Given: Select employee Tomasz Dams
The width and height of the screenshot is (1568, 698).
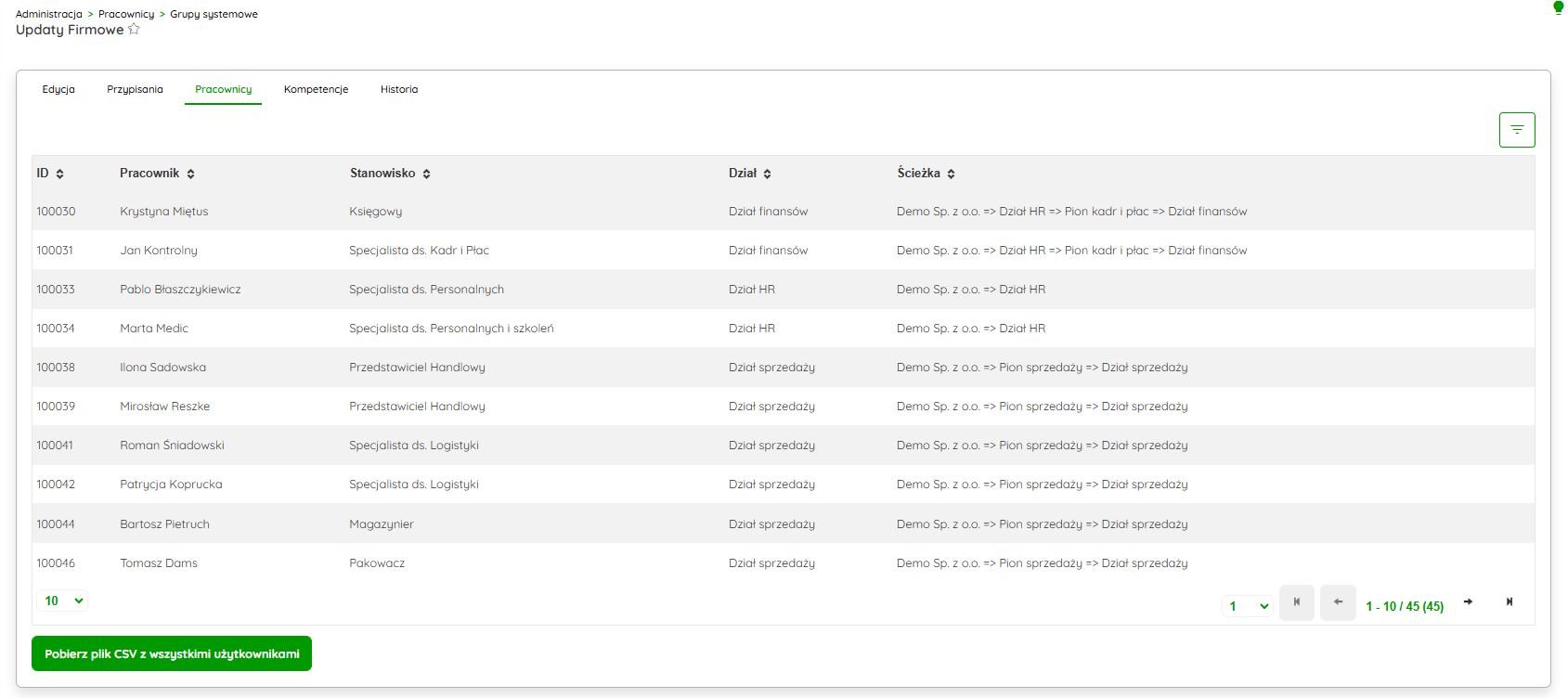Looking at the screenshot, I should click(x=159, y=563).
